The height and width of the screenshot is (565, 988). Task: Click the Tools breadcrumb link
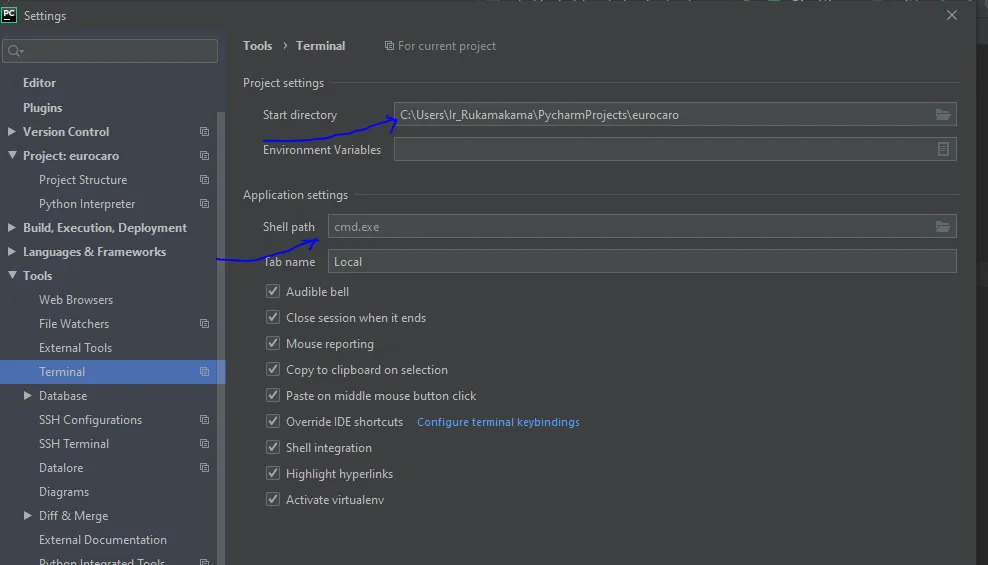257,46
